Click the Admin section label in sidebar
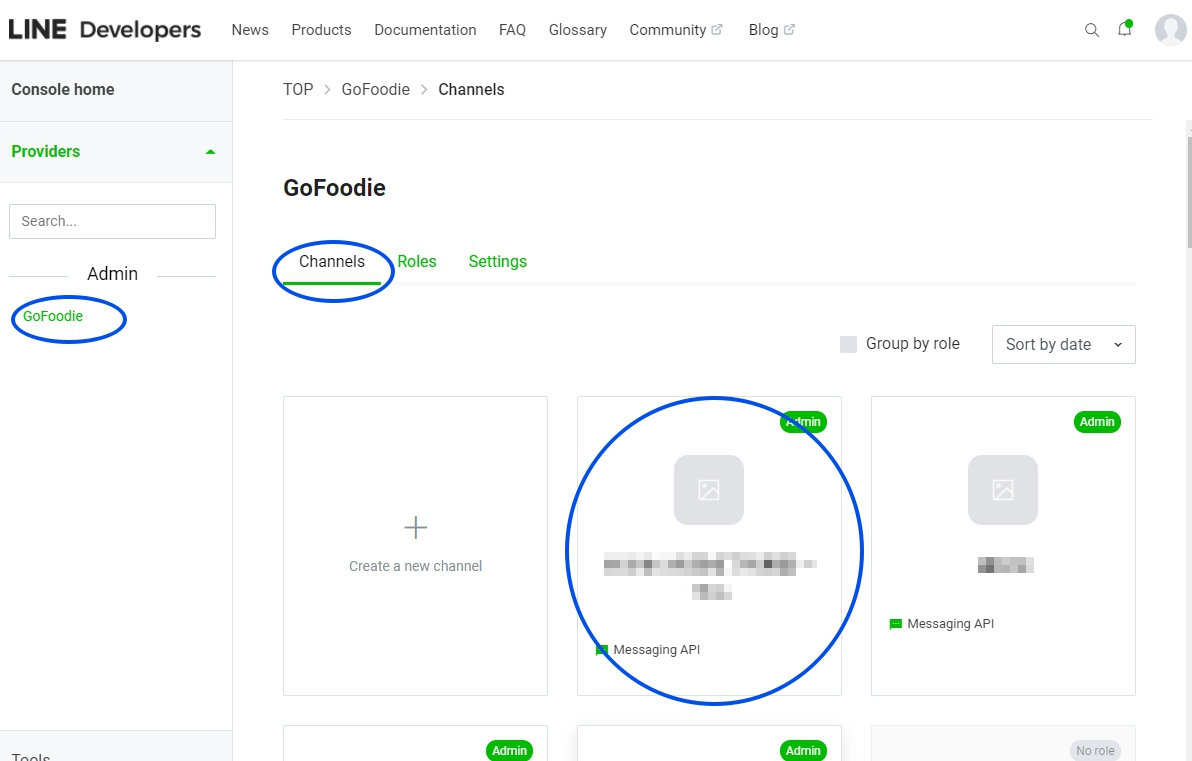Image resolution: width=1192 pixels, height=761 pixels. point(113,274)
